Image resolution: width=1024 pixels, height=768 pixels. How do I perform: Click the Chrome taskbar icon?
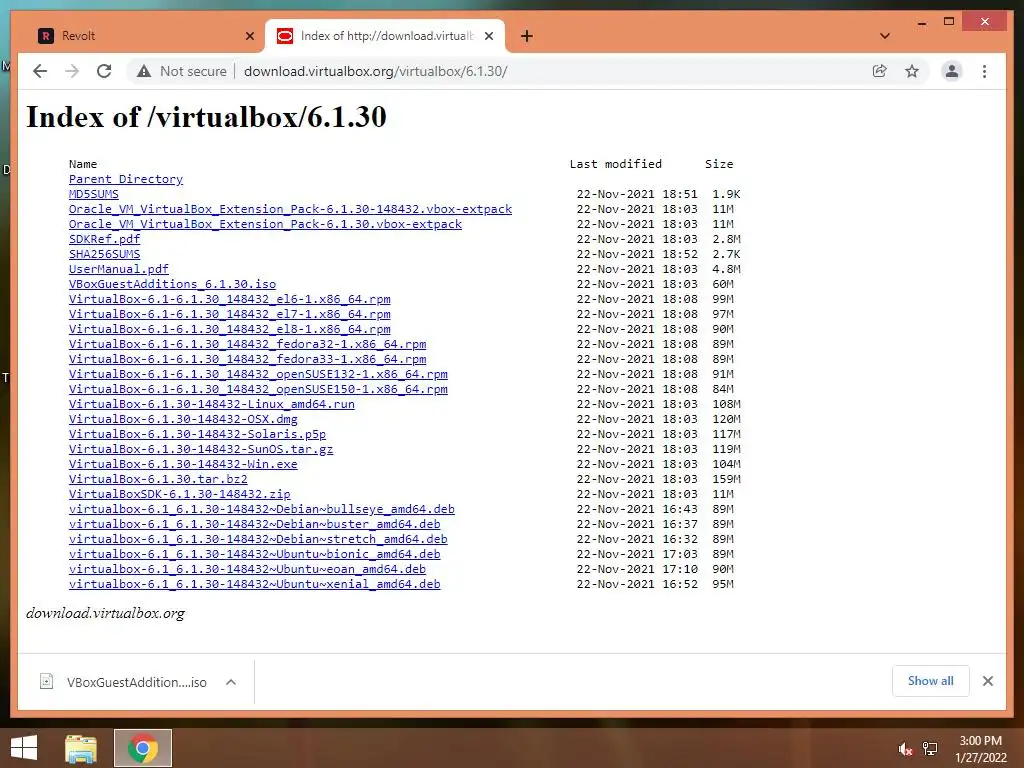point(142,748)
